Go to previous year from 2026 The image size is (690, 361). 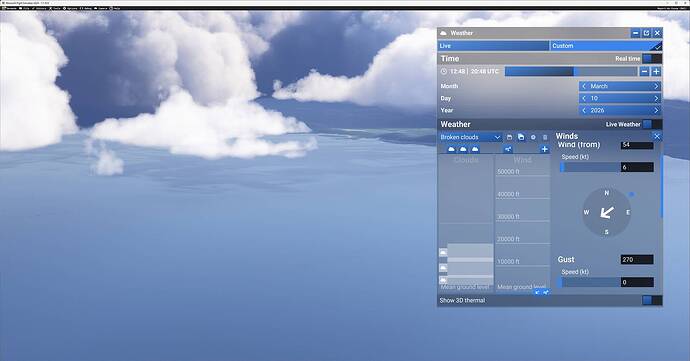[x=584, y=111]
